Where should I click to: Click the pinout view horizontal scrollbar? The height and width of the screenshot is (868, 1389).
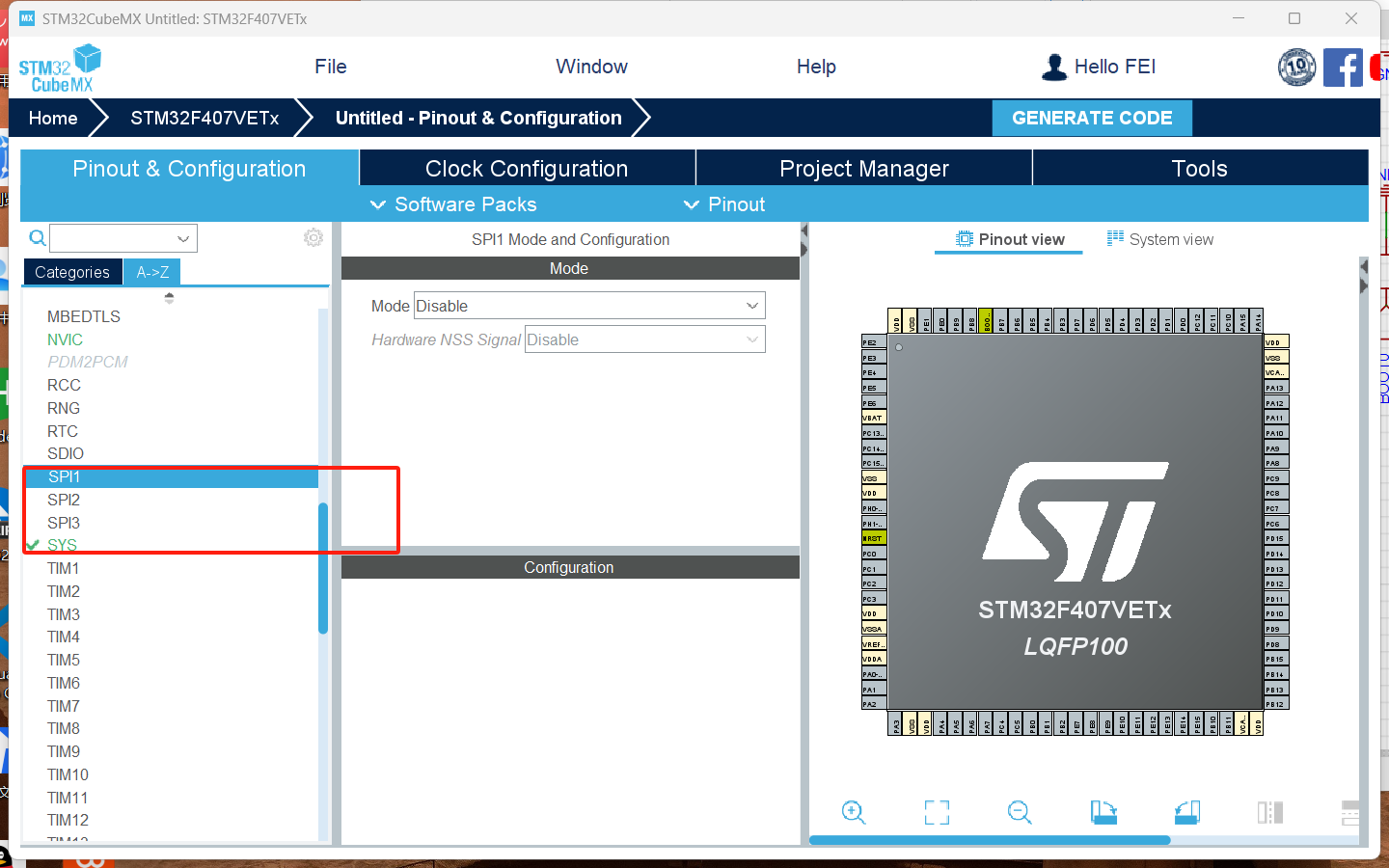(990, 840)
